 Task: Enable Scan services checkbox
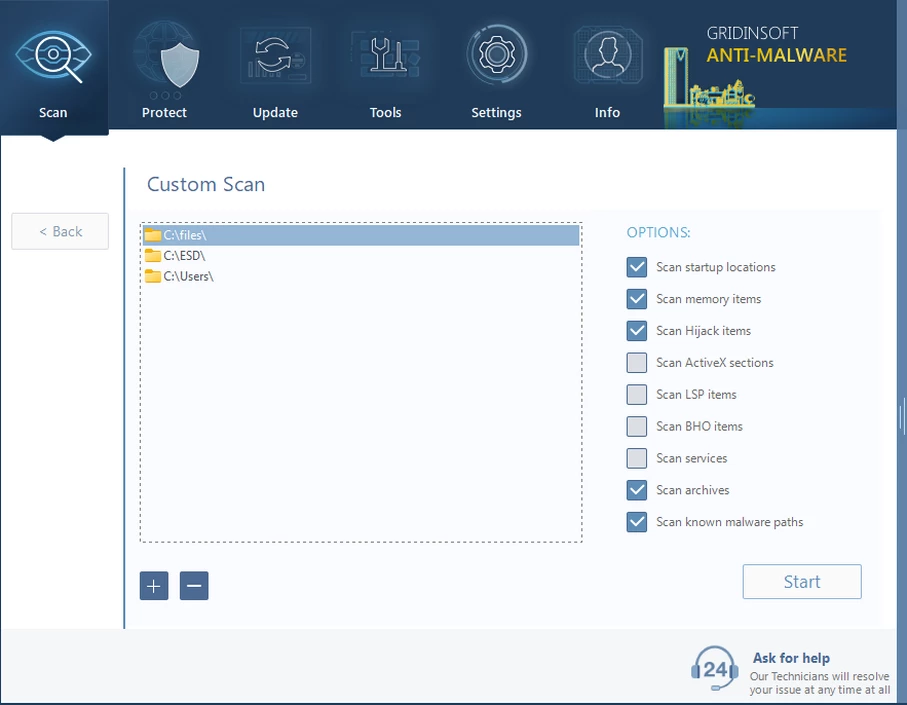[x=637, y=458]
